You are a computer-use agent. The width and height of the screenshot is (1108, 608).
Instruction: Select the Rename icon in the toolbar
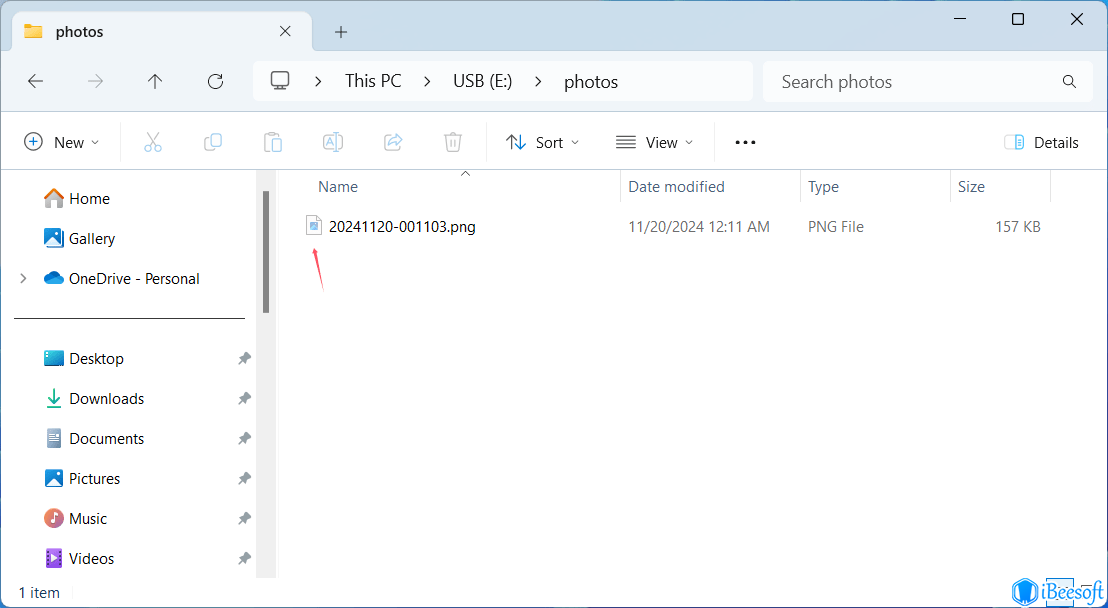pos(332,142)
